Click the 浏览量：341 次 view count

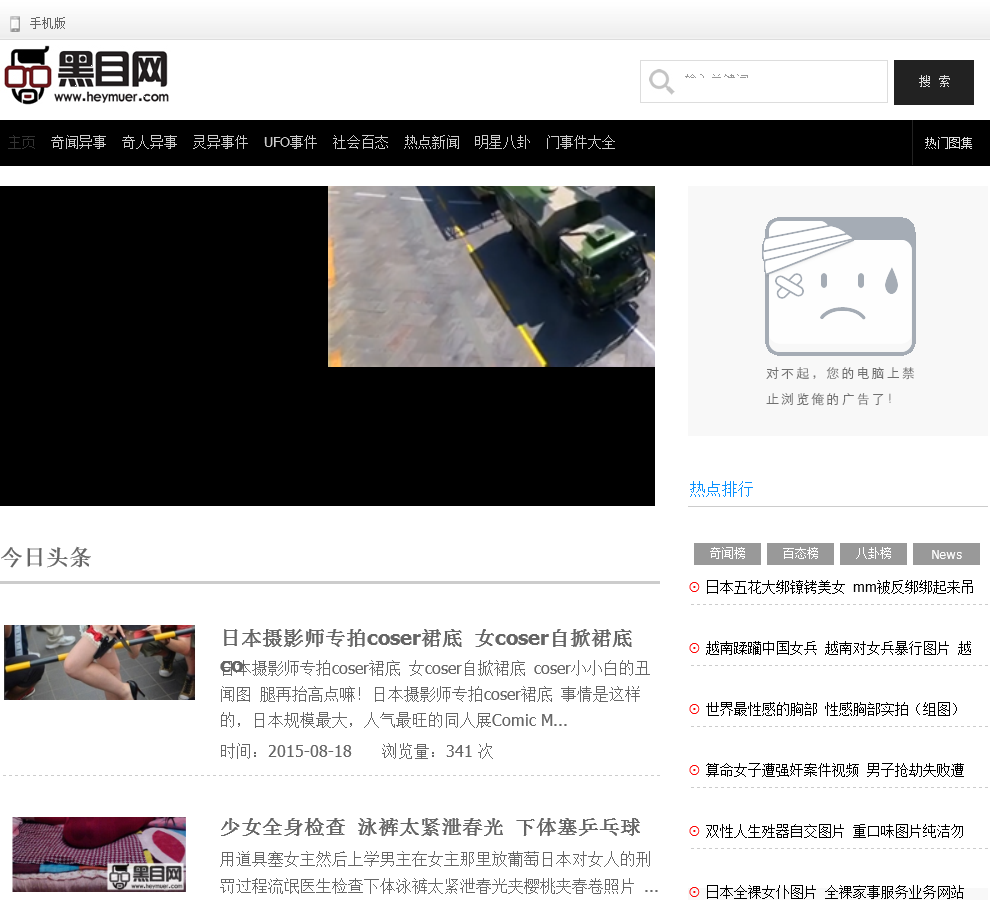pyautogui.click(x=437, y=752)
